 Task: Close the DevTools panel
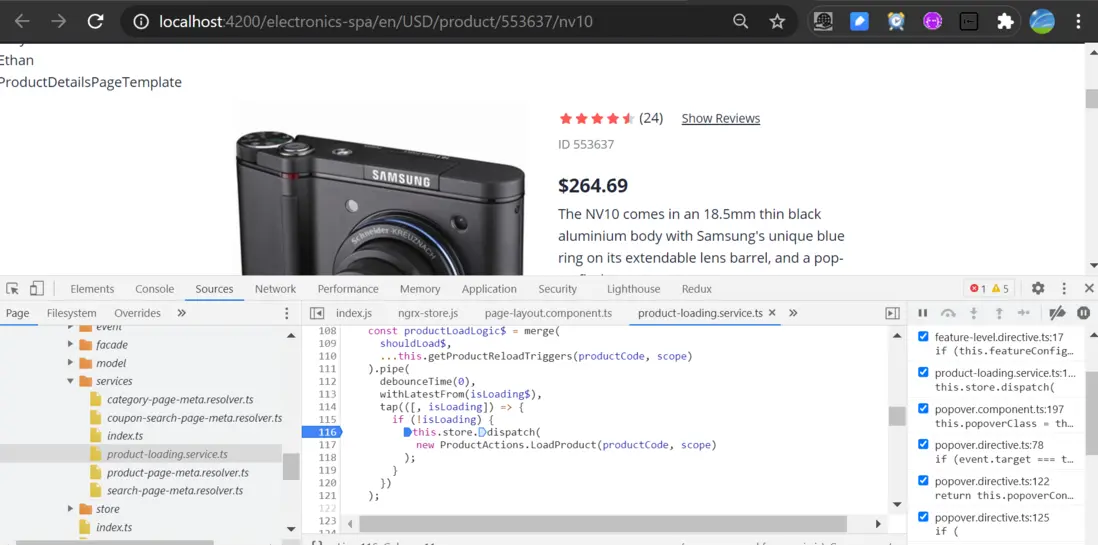point(1089,289)
